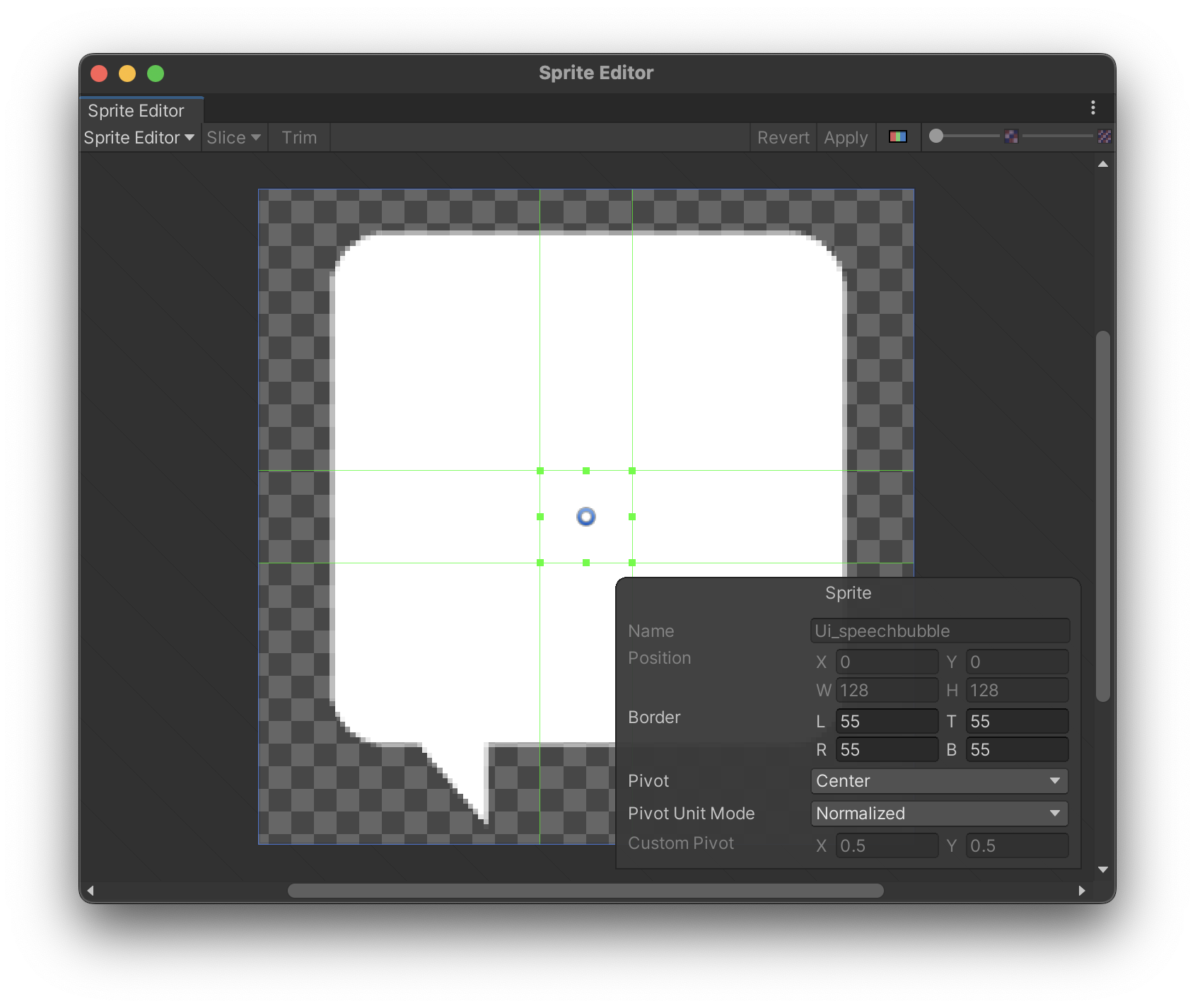Click the Revert button
Image resolution: width=1195 pixels, height=1008 pixels.
click(x=783, y=138)
